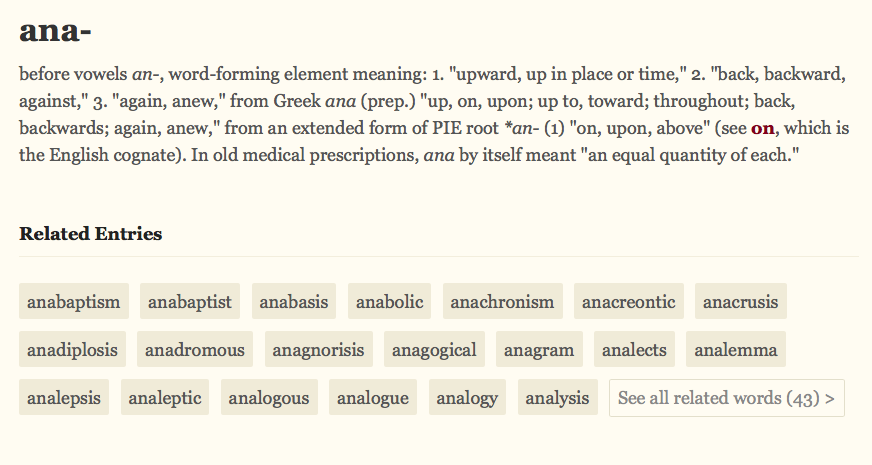Open the anagogical related entry

click(434, 350)
